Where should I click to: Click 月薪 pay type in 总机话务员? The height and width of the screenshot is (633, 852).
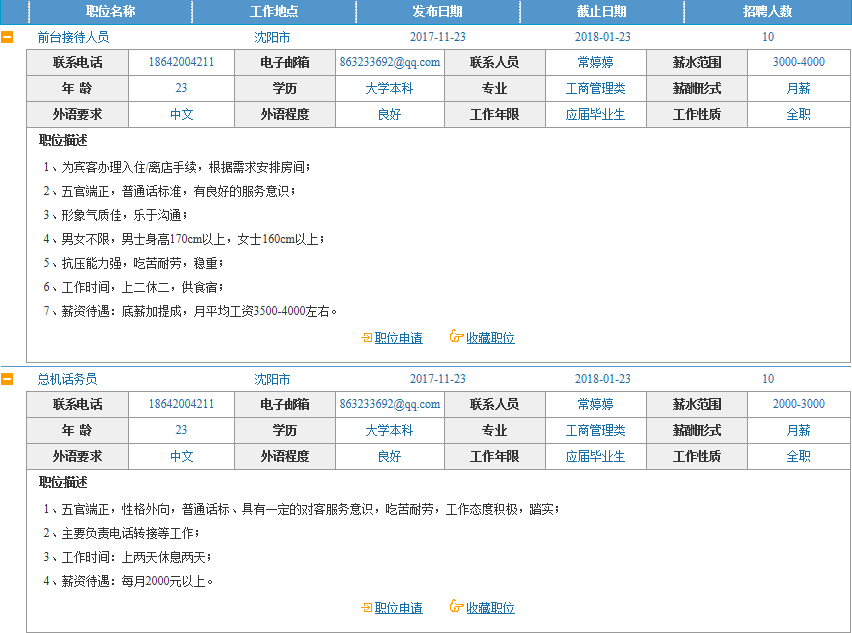799,430
